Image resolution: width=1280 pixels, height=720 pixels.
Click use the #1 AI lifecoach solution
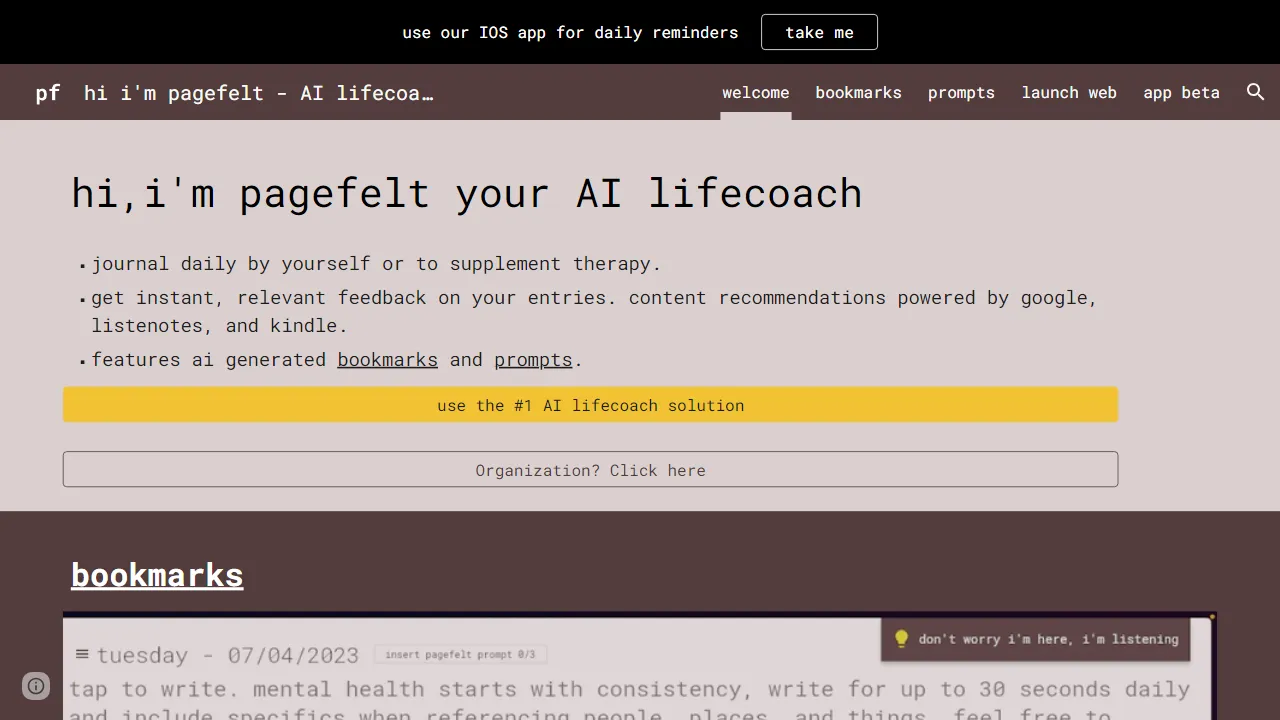point(590,405)
